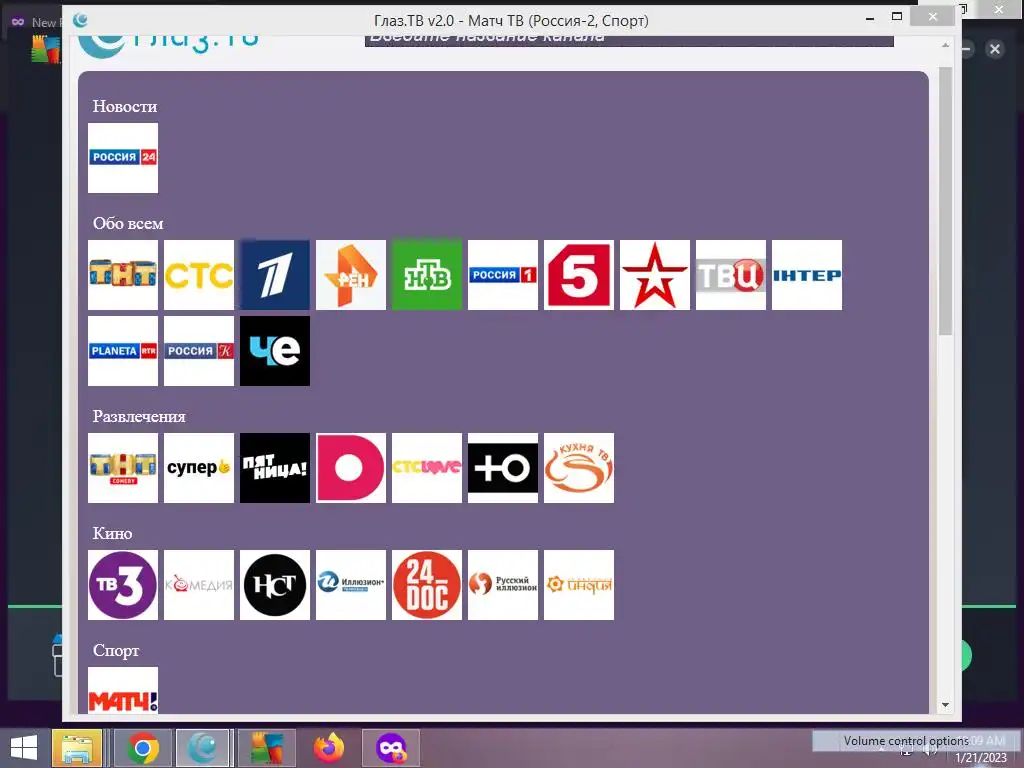Open the ТНТ Comedy entertainment channel
This screenshot has height=768, width=1024.
123,468
